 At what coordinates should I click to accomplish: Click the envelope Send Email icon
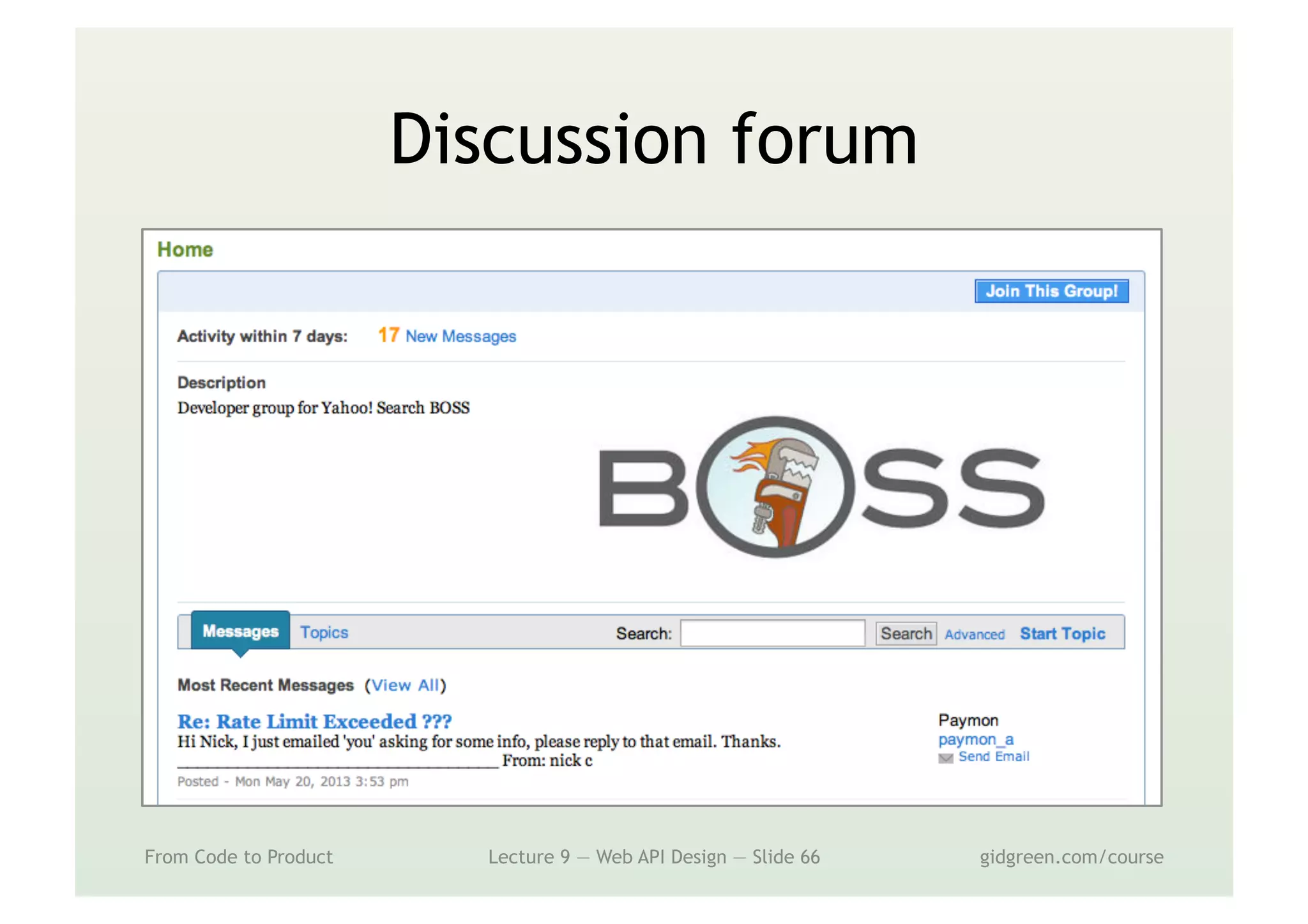click(945, 758)
